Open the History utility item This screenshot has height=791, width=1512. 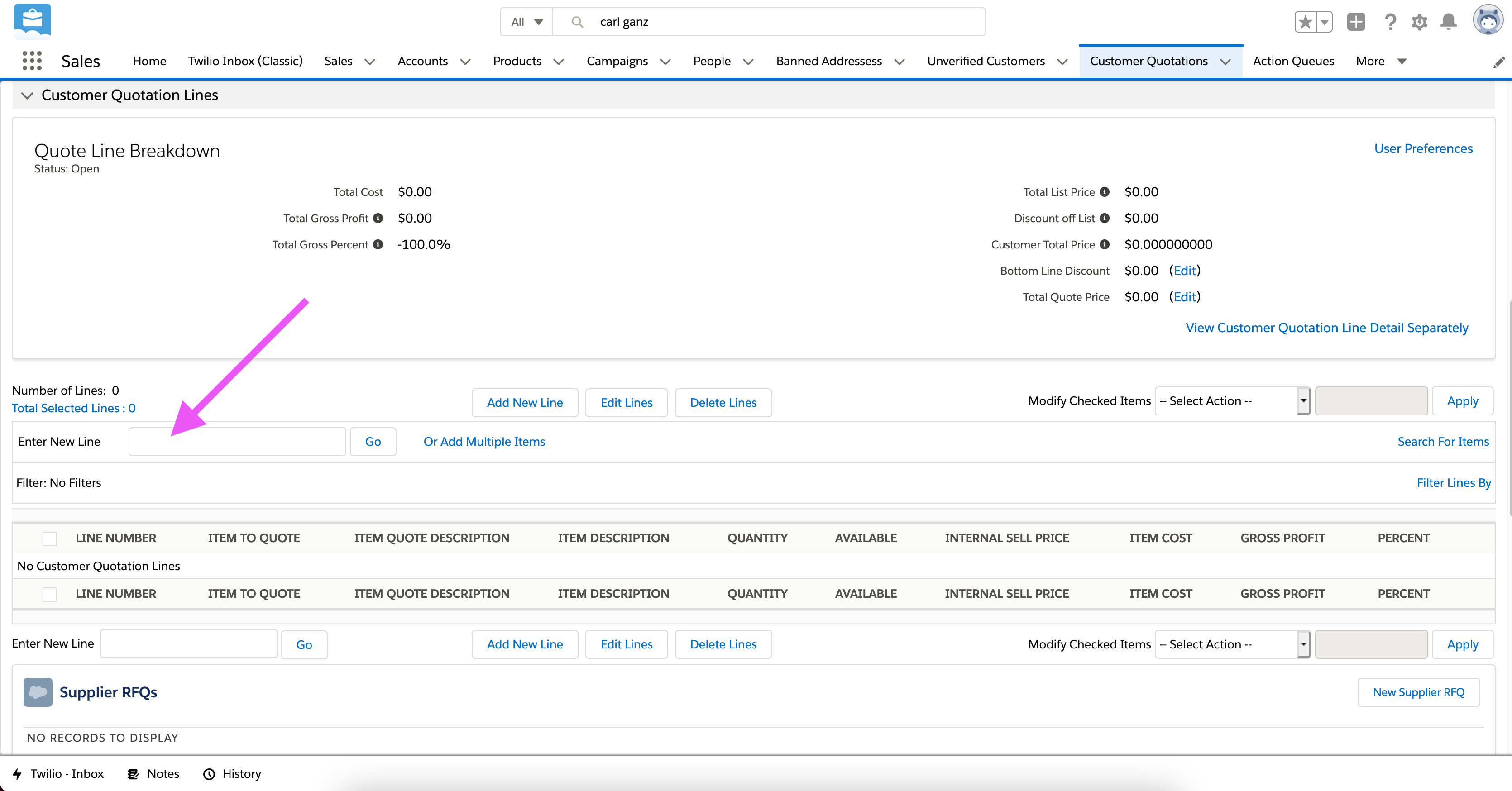click(x=232, y=773)
